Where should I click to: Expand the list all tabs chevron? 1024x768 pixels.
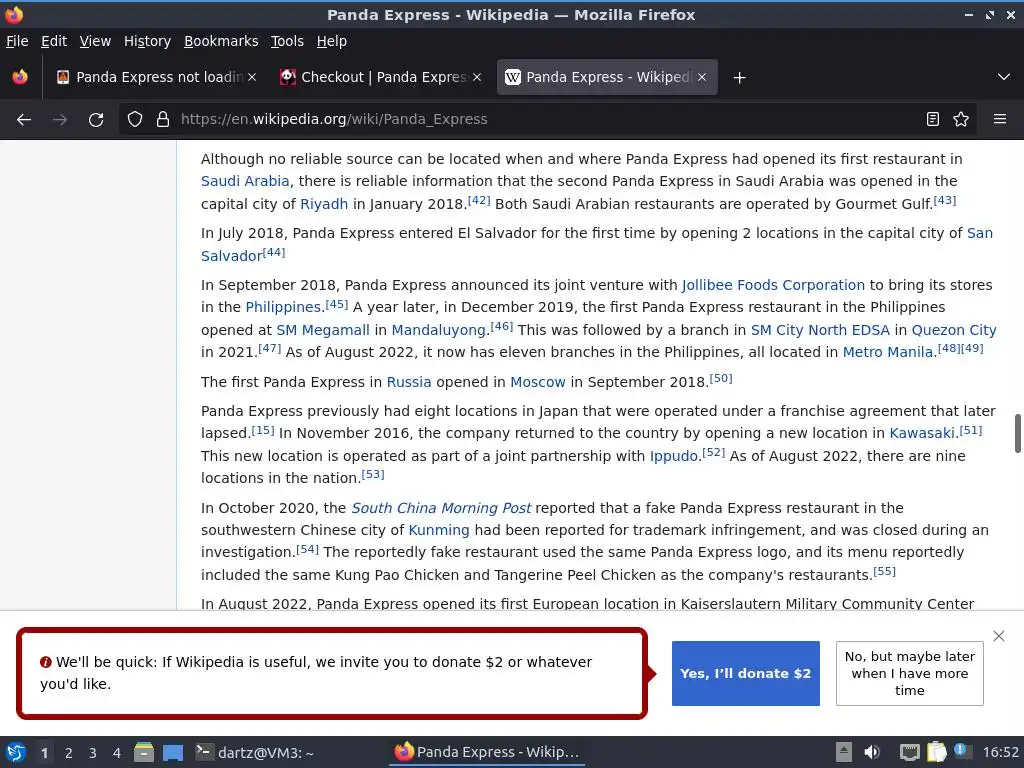(x=1004, y=77)
